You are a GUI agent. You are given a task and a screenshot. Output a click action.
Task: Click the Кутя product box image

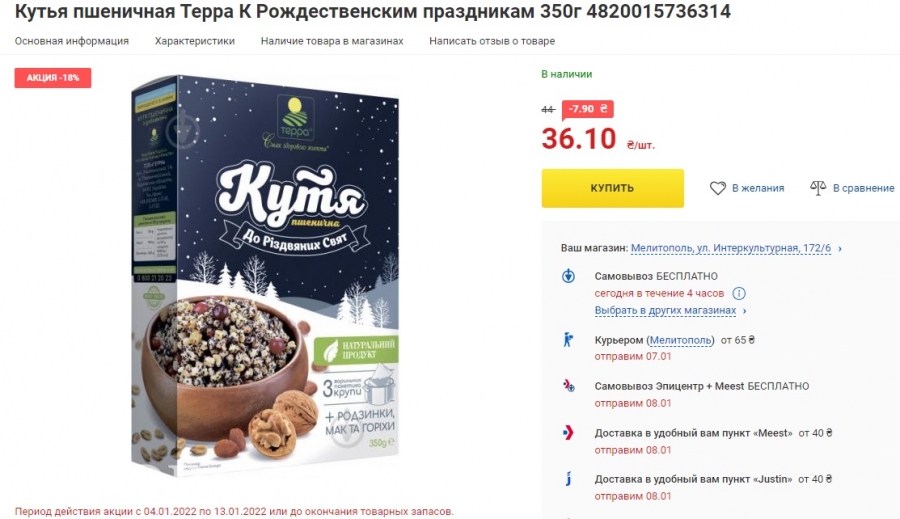[x=265, y=274]
